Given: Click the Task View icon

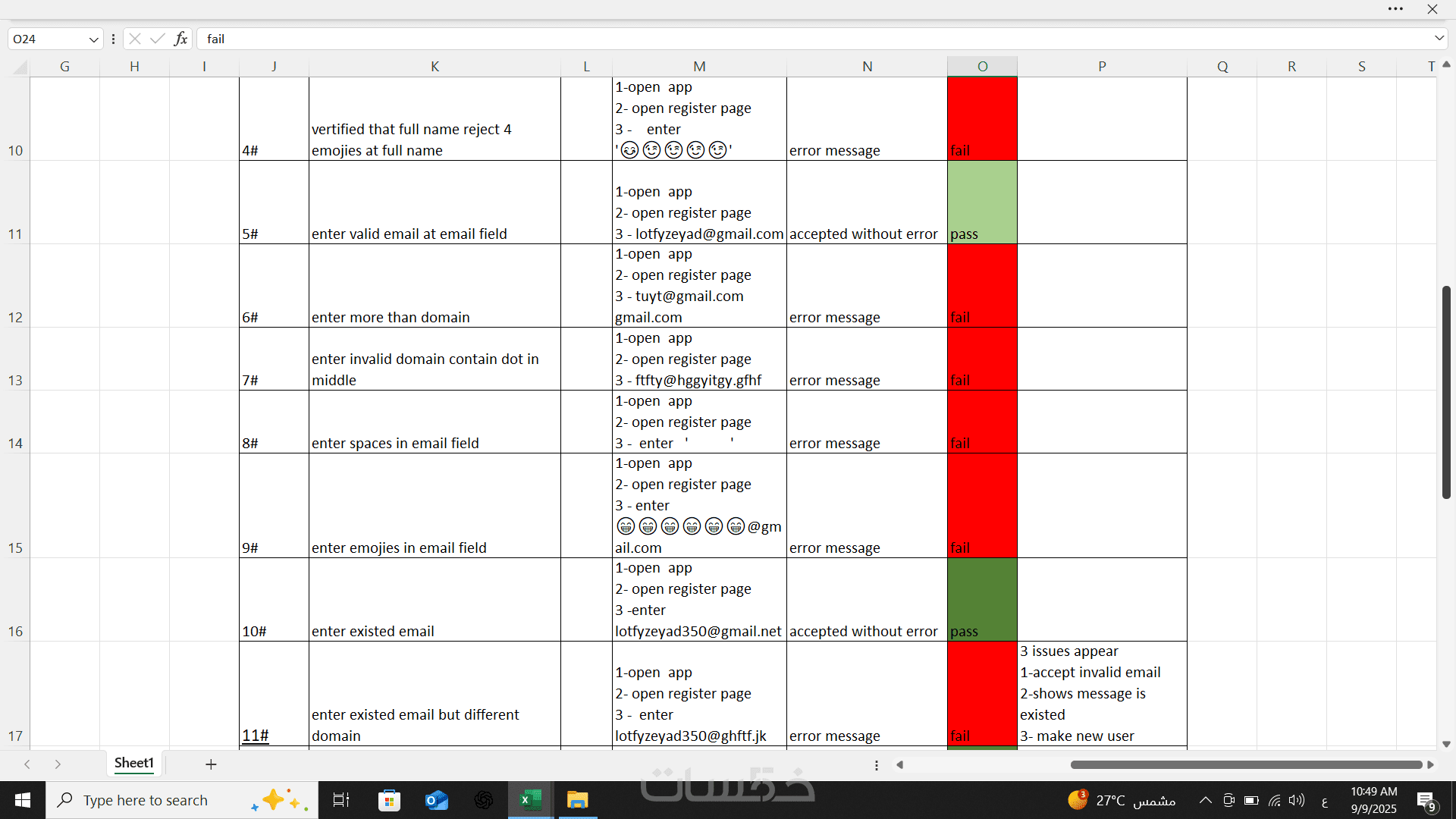Looking at the screenshot, I should pos(340,800).
